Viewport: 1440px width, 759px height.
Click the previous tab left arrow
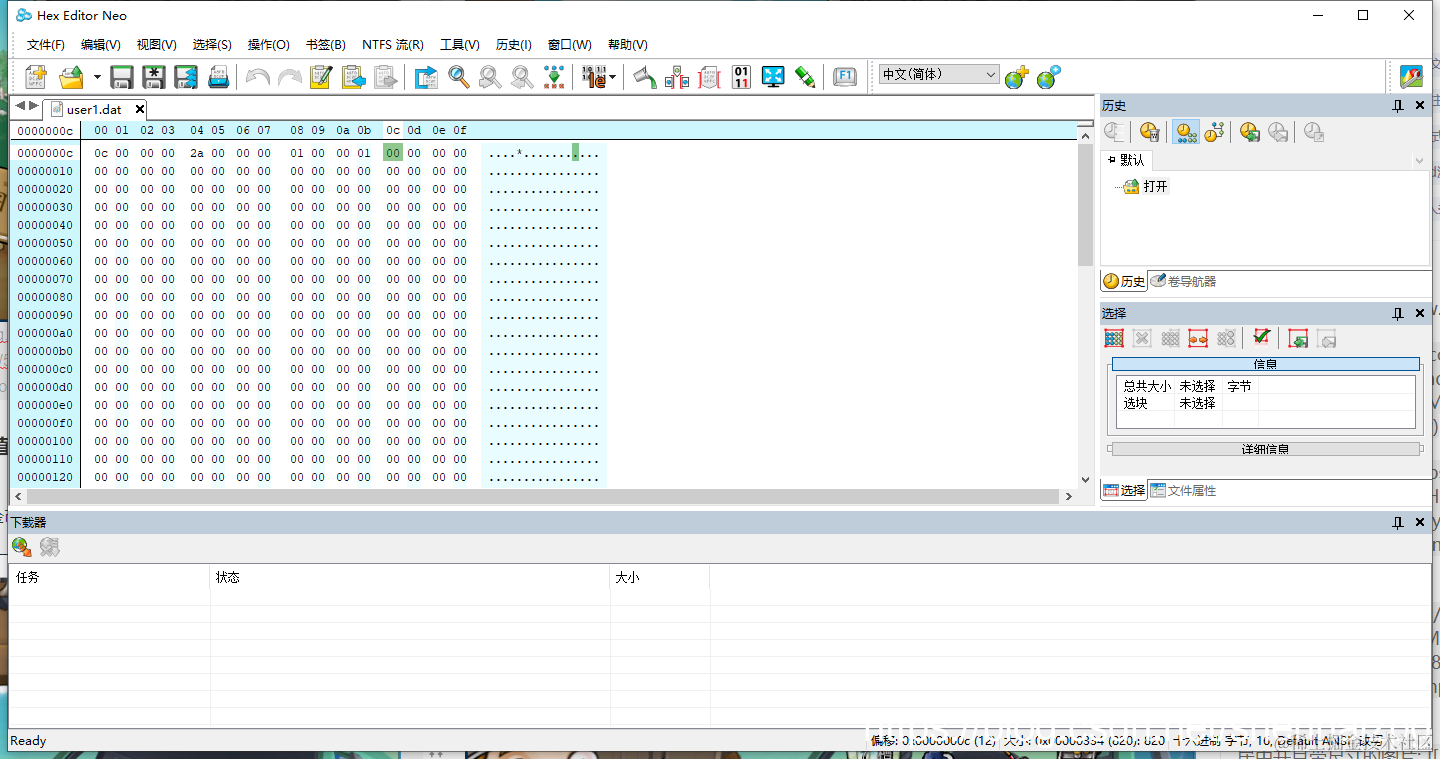(20, 106)
